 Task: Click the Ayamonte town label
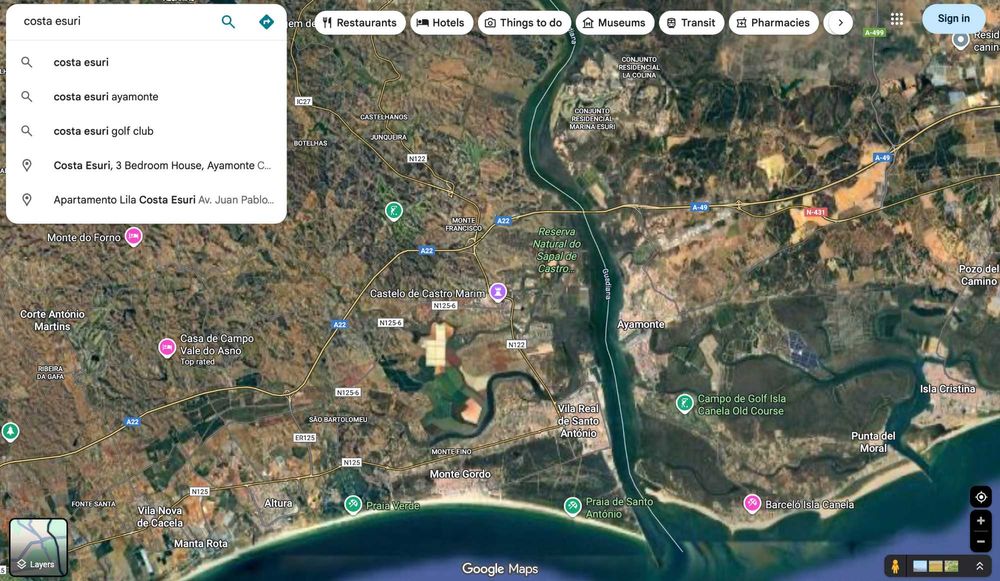coord(641,325)
